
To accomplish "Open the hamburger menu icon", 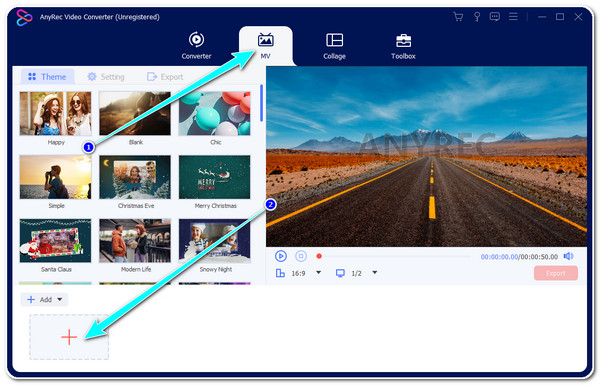I will pyautogui.click(x=513, y=16).
